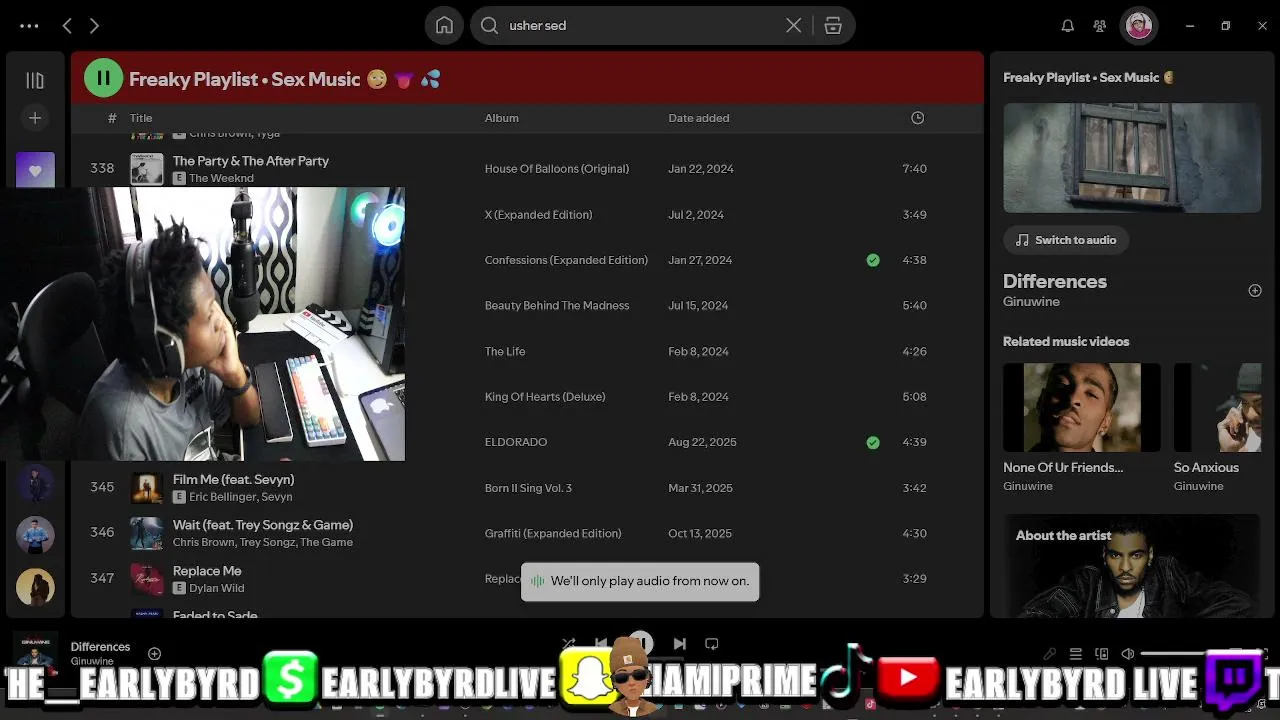Expand Your Library sidebar

(35, 80)
